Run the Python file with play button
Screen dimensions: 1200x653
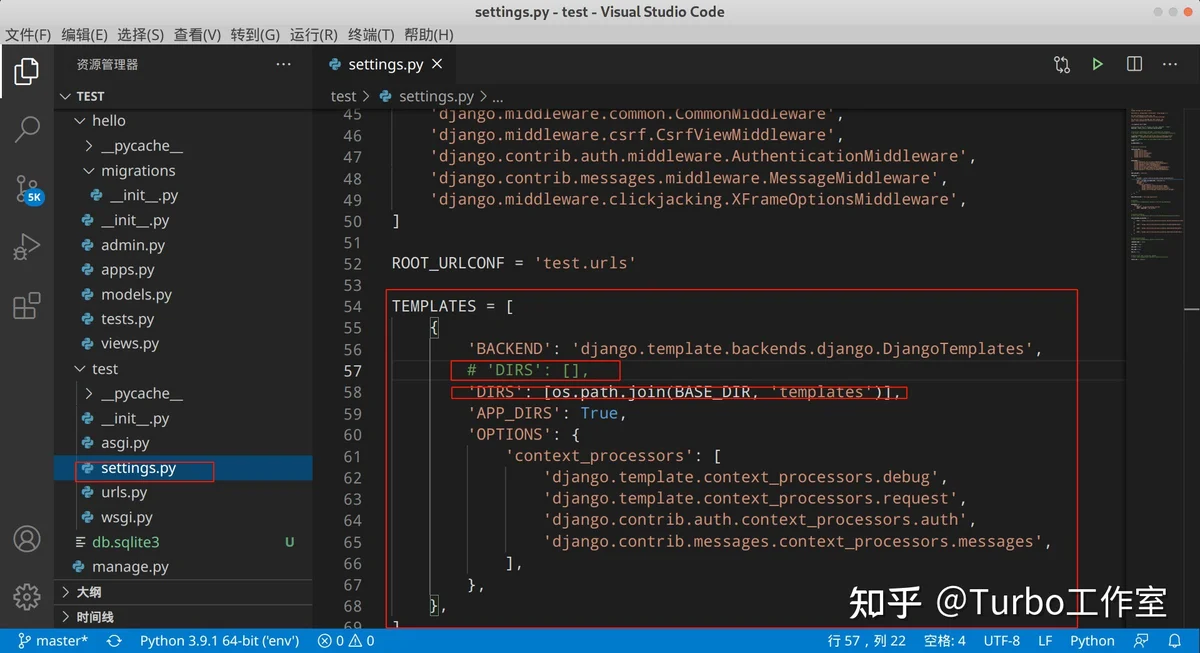tap(1098, 64)
